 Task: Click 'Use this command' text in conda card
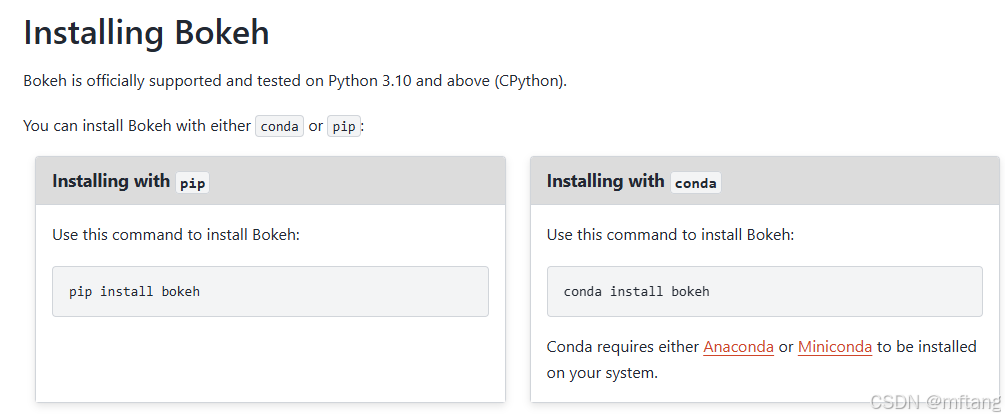(x=670, y=235)
